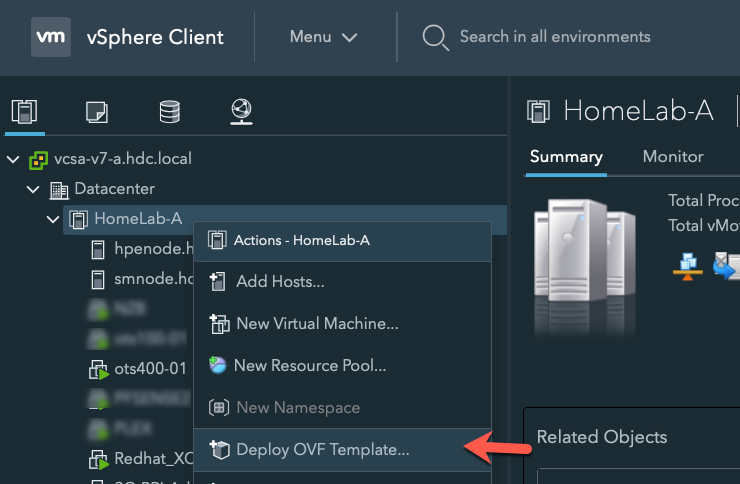Click the Actions menu cluster icon

point(217,240)
